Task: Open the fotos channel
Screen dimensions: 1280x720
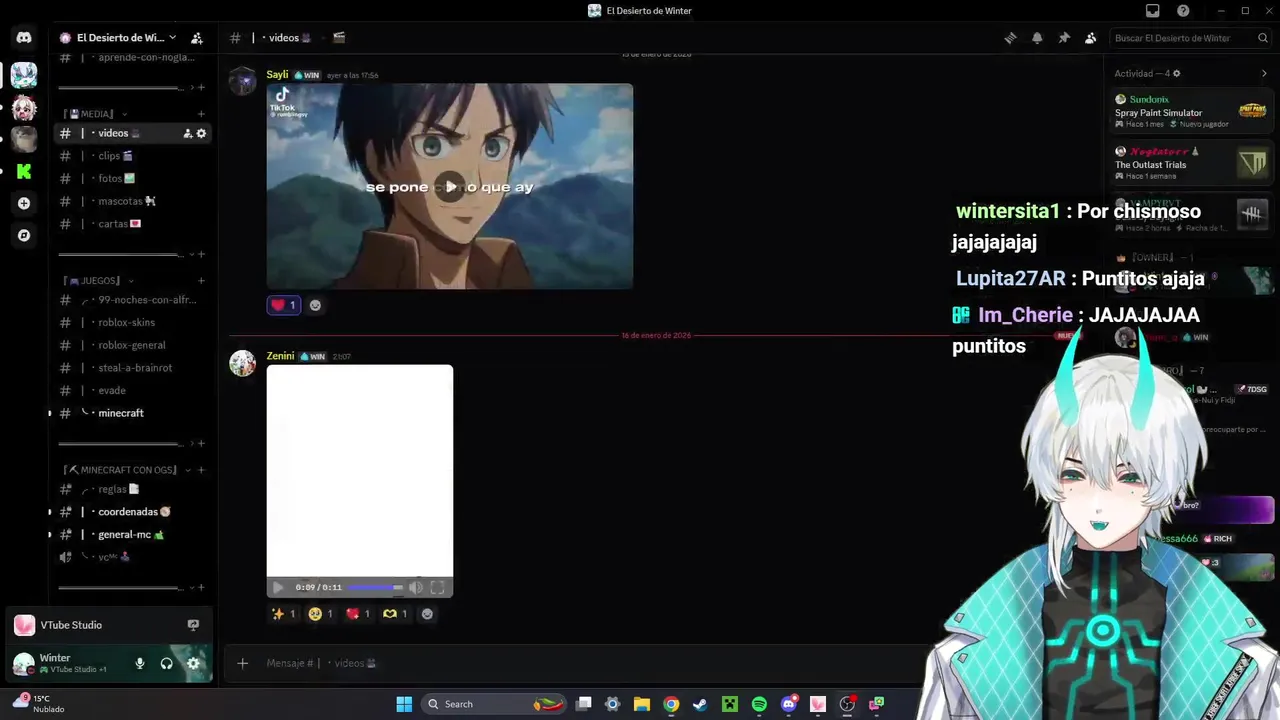Action: [131, 178]
